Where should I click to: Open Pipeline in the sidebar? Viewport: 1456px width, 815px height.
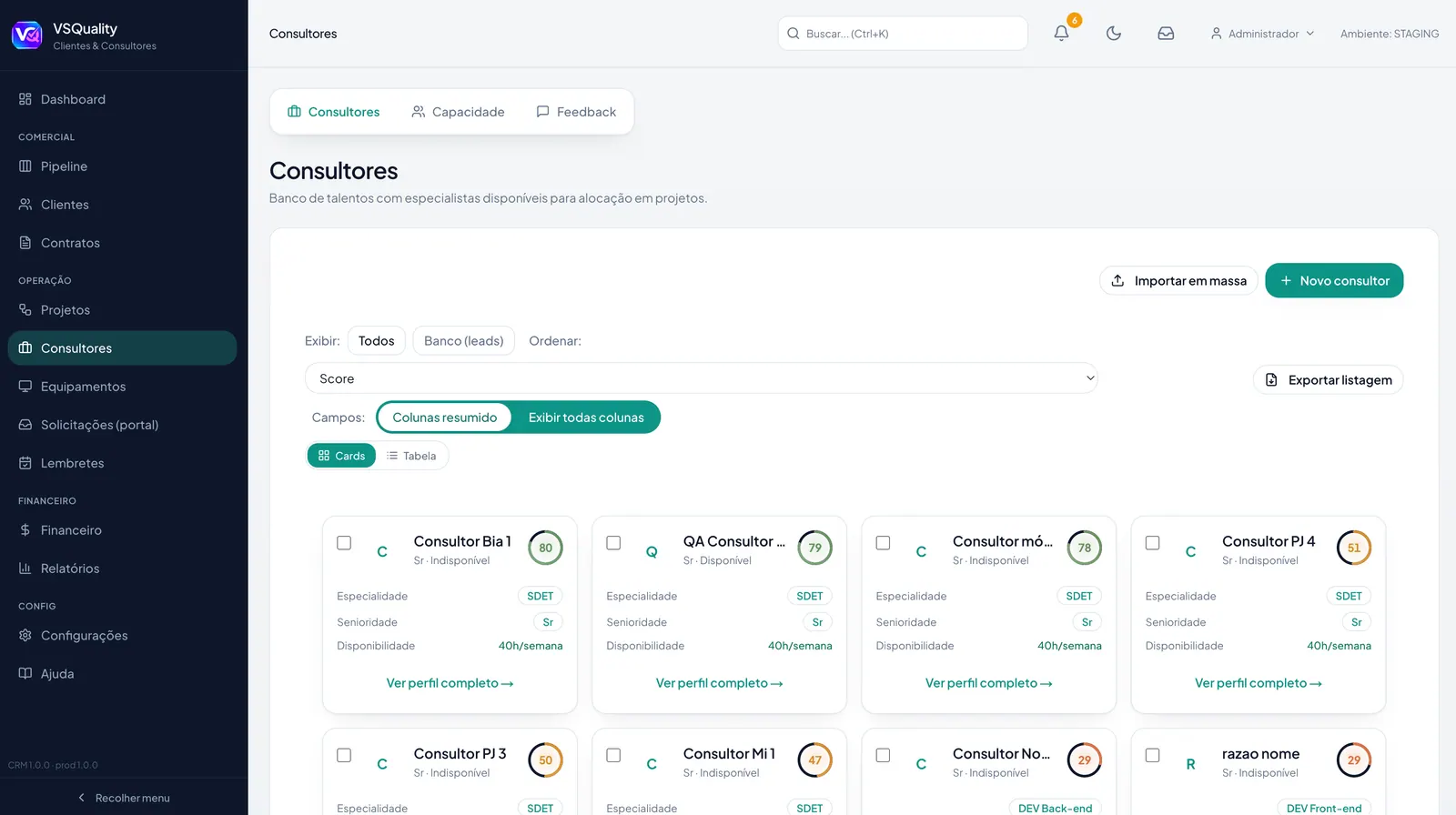(x=122, y=166)
